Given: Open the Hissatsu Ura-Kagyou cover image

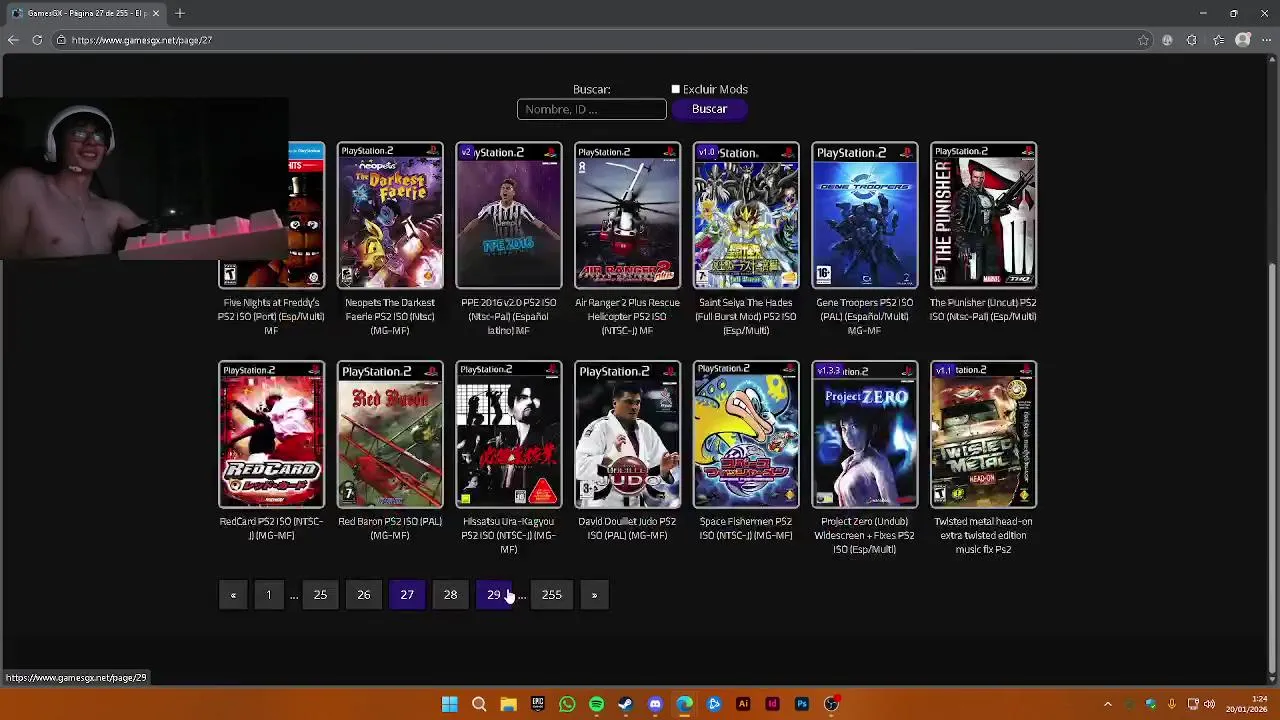Looking at the screenshot, I should pos(509,434).
